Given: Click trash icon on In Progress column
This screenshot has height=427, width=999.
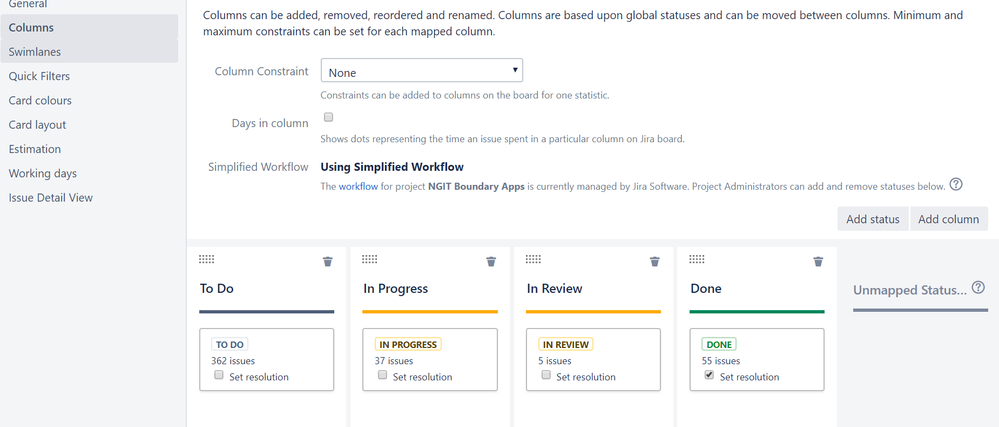Looking at the screenshot, I should (491, 261).
